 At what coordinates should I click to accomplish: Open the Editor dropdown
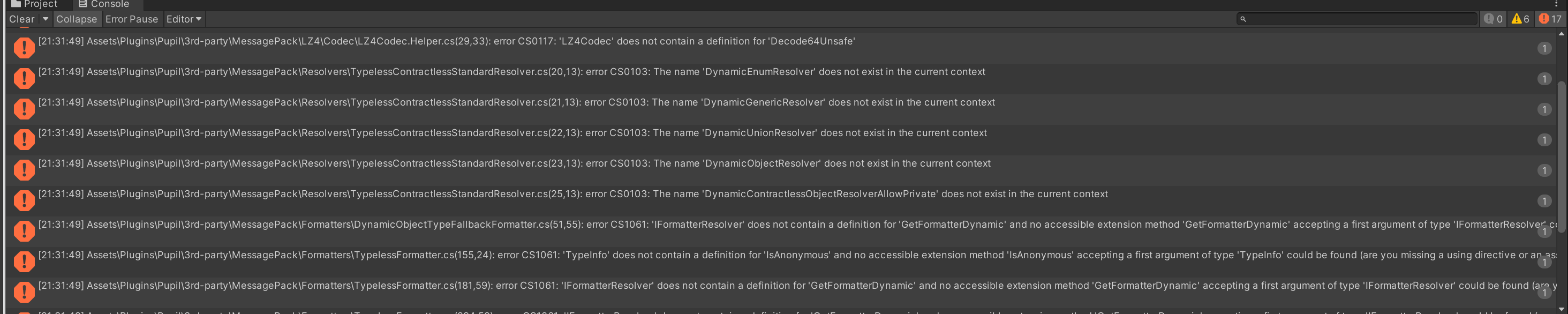click(x=184, y=19)
